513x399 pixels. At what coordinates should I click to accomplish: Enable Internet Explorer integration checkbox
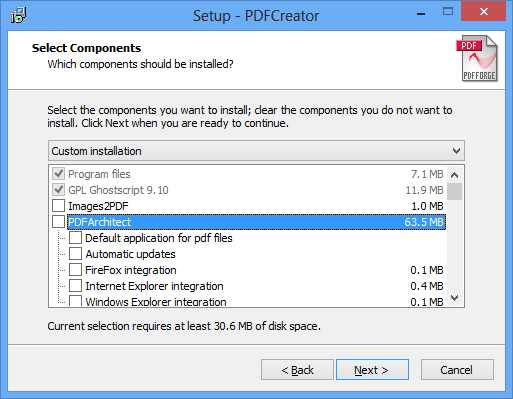(75, 286)
